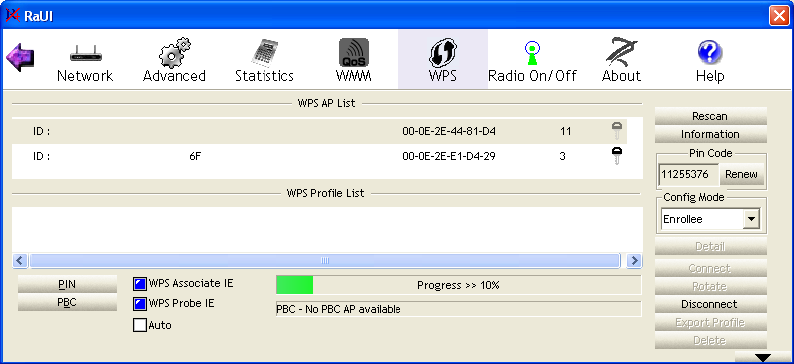
Task: Click the Progress 10% bar
Action: pos(458,285)
